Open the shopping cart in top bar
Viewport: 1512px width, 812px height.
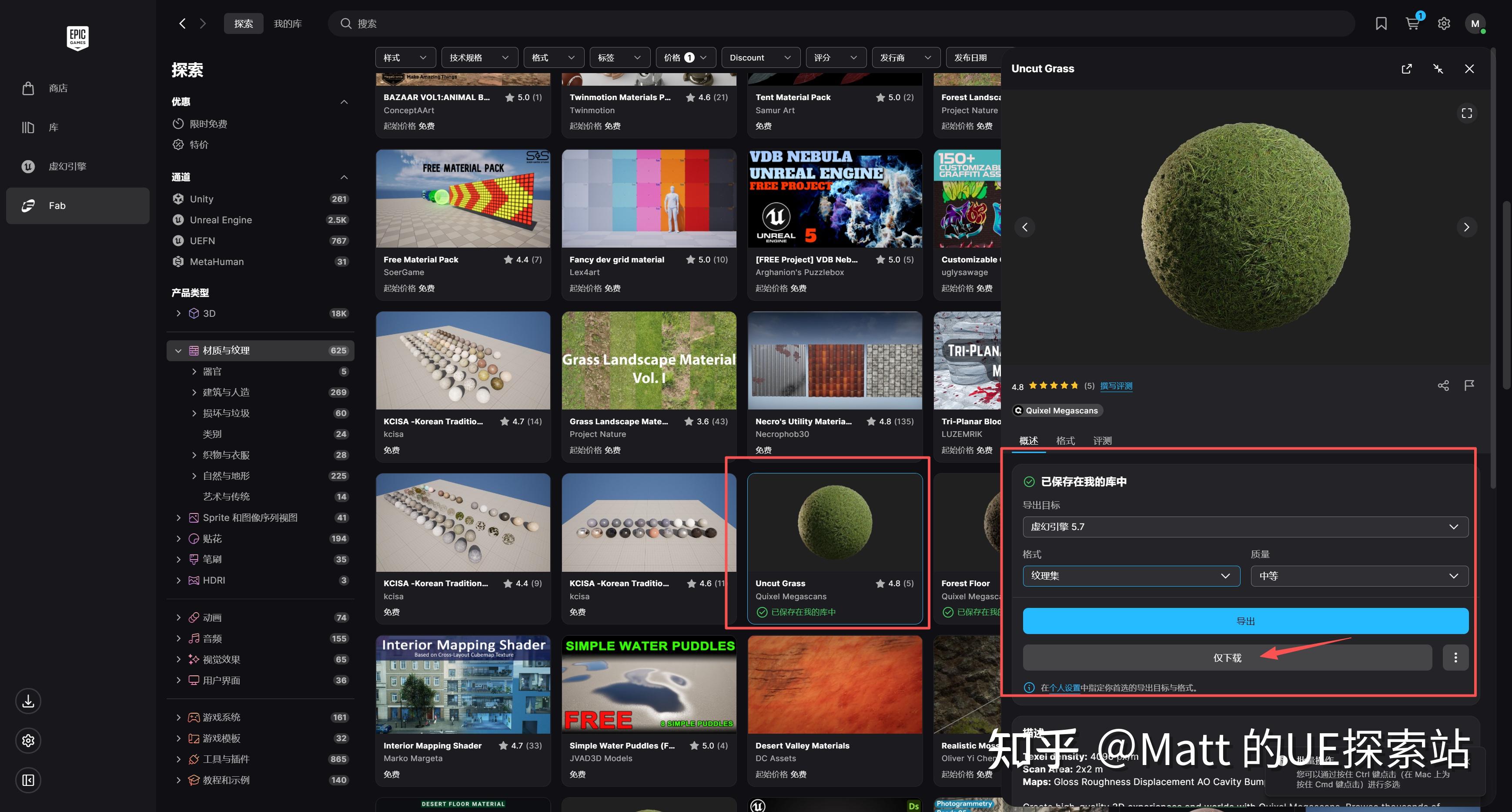pos(1413,23)
